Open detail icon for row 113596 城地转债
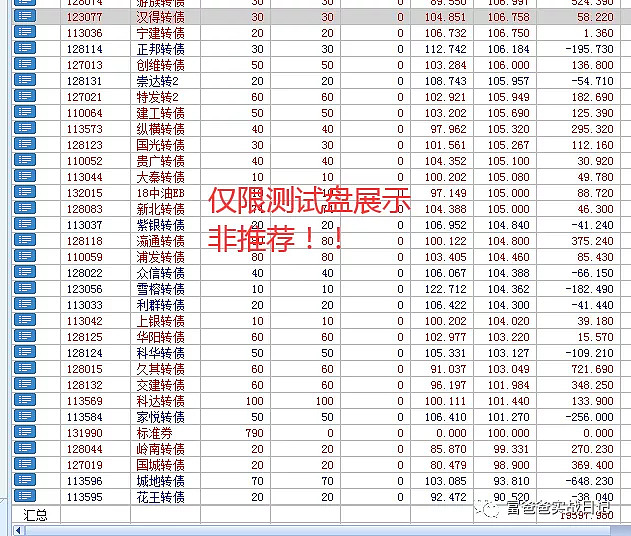The image size is (631, 536). pos(25,480)
